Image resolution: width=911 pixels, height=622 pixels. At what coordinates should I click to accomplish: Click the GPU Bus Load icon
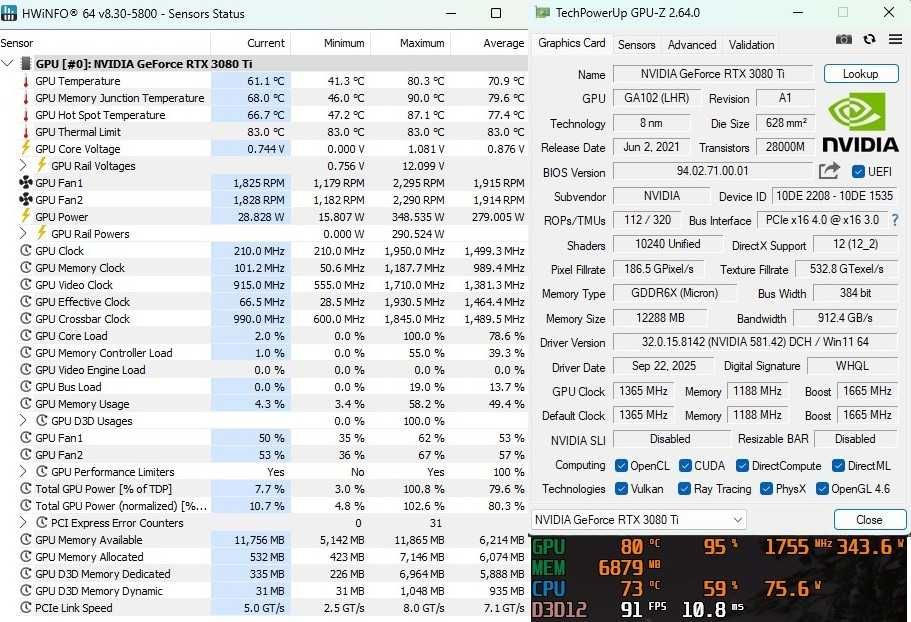(x=26, y=386)
